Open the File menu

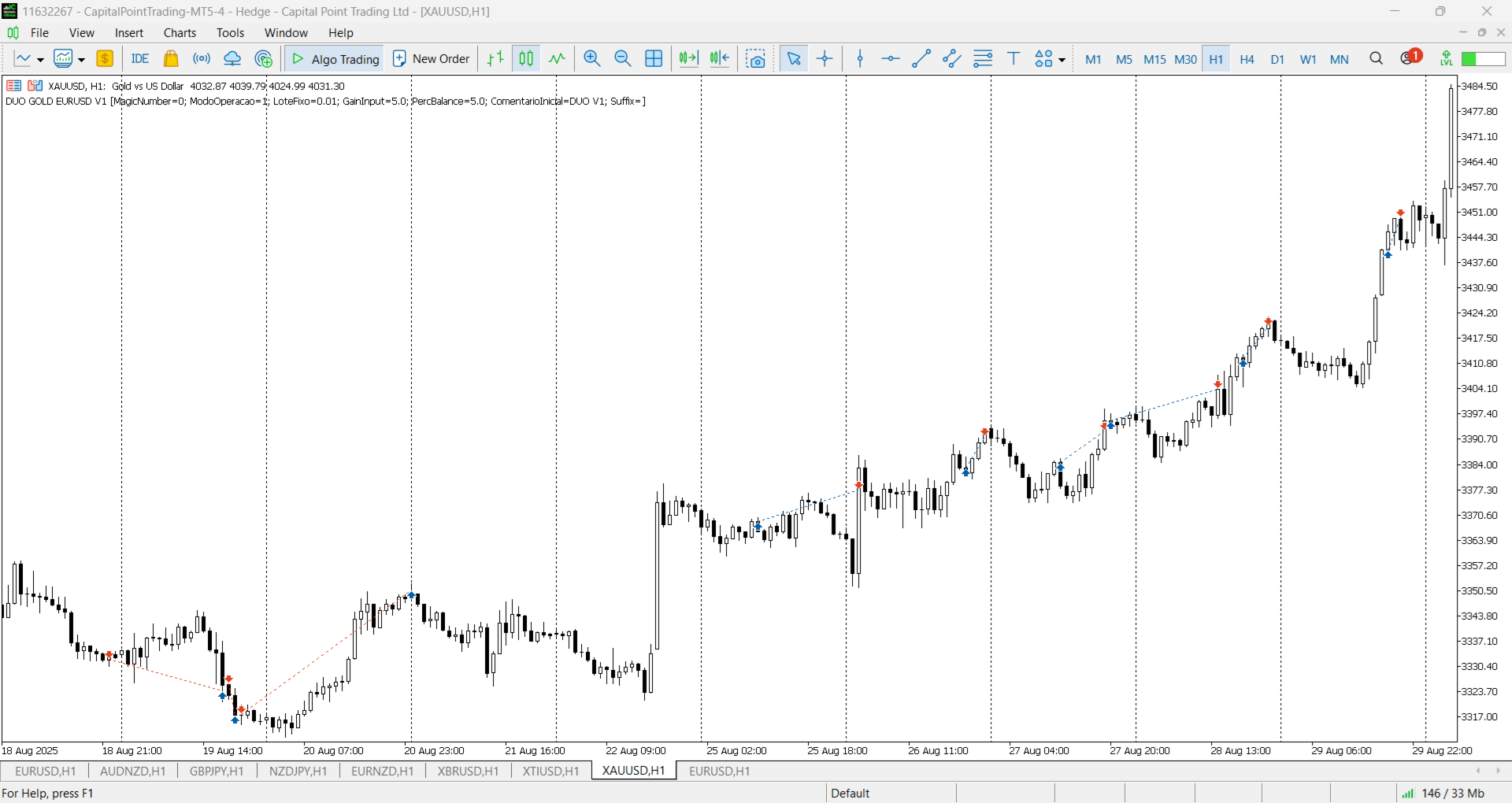point(39,33)
